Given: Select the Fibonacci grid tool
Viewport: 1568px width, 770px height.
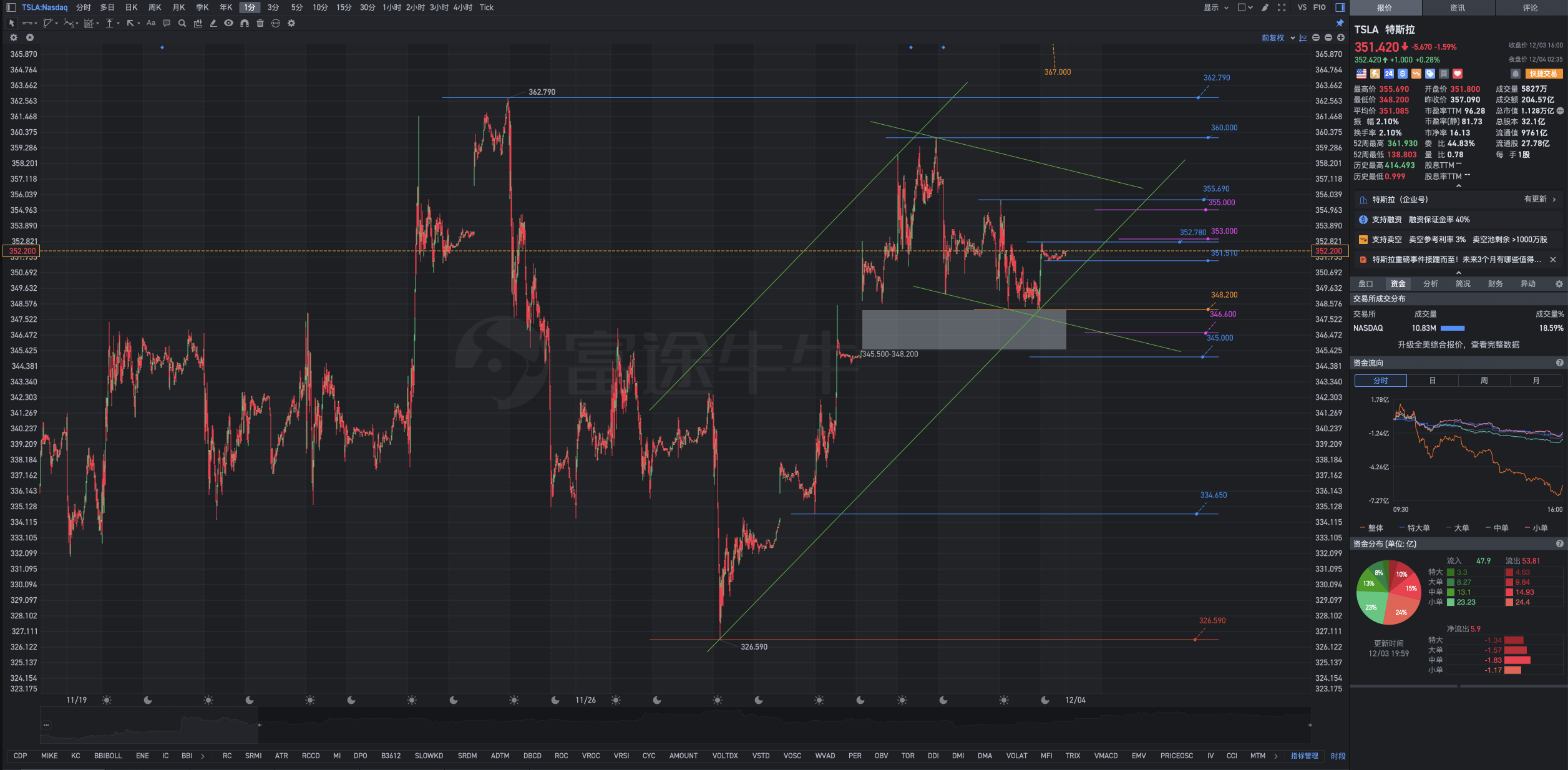Looking at the screenshot, I should coord(89,23).
